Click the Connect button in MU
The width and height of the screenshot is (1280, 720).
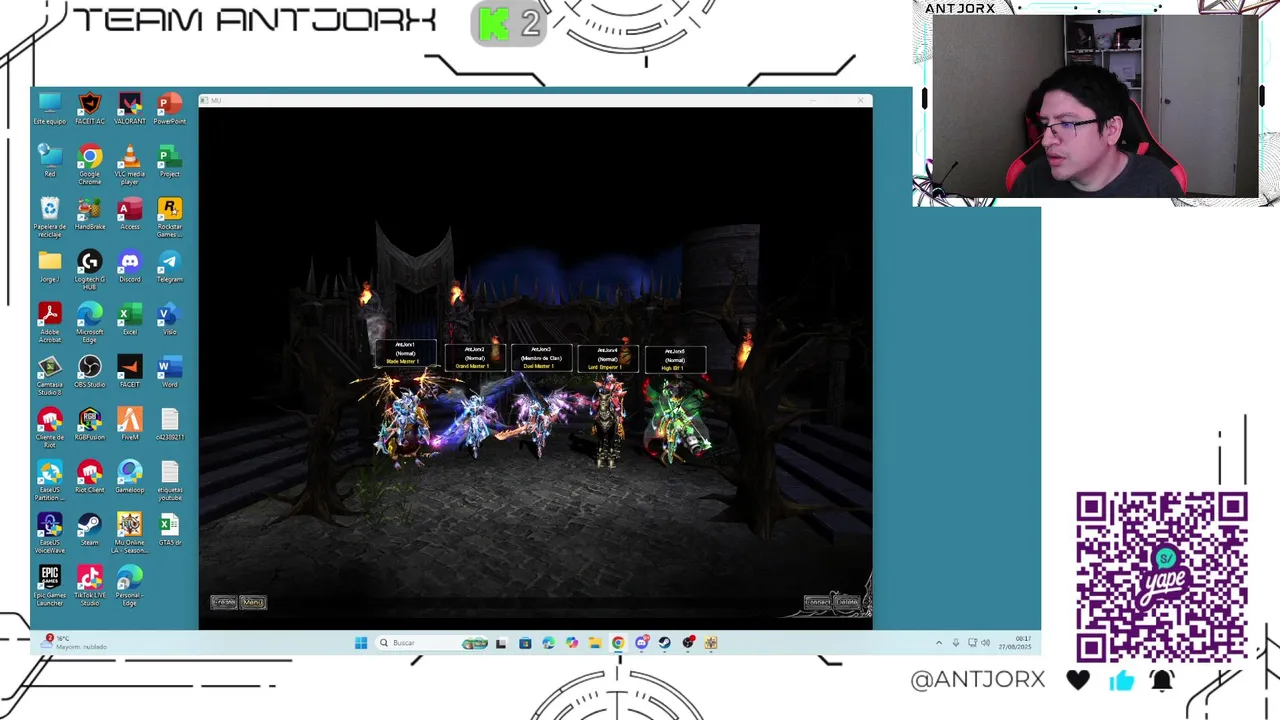(x=818, y=602)
